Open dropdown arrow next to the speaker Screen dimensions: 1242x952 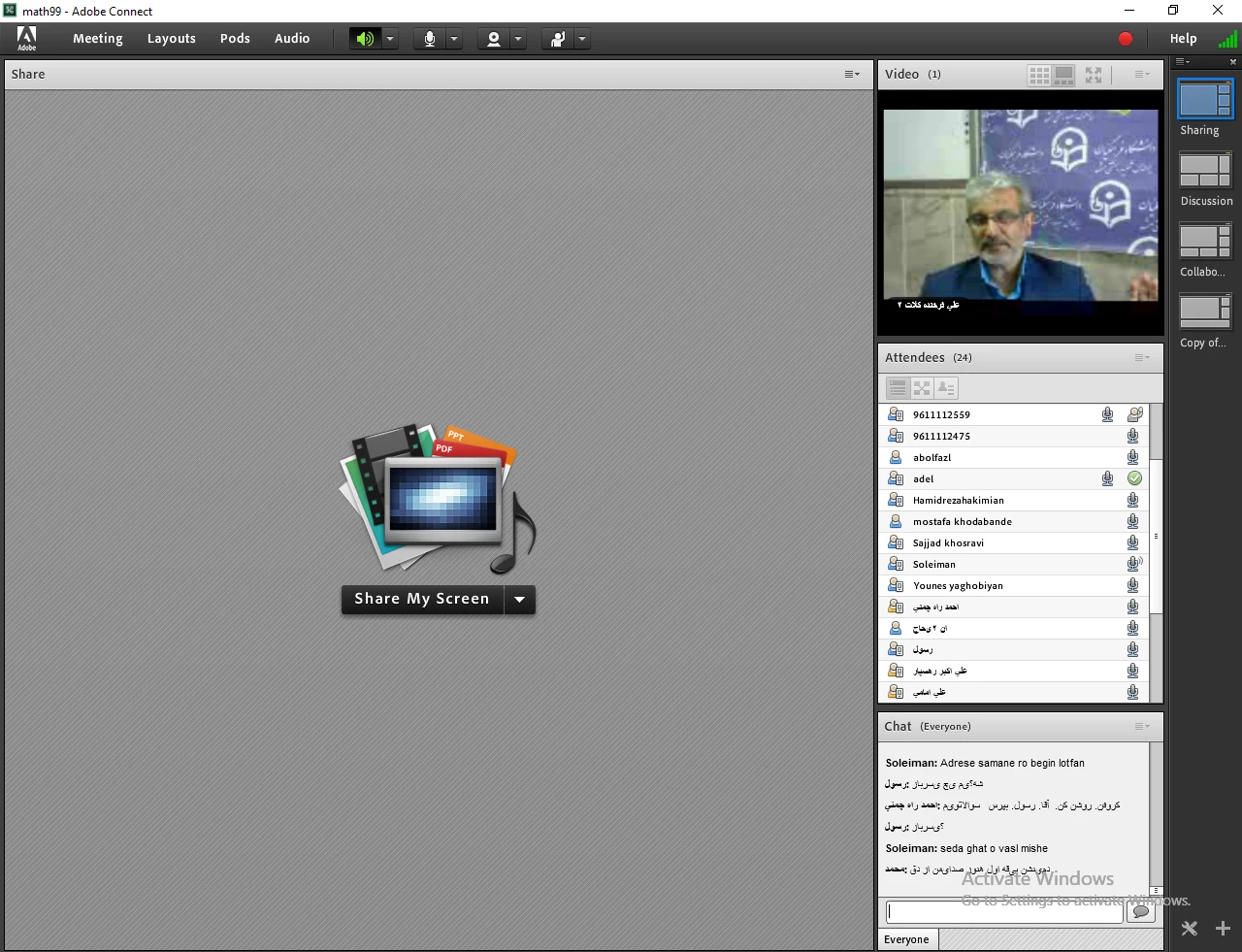point(390,39)
